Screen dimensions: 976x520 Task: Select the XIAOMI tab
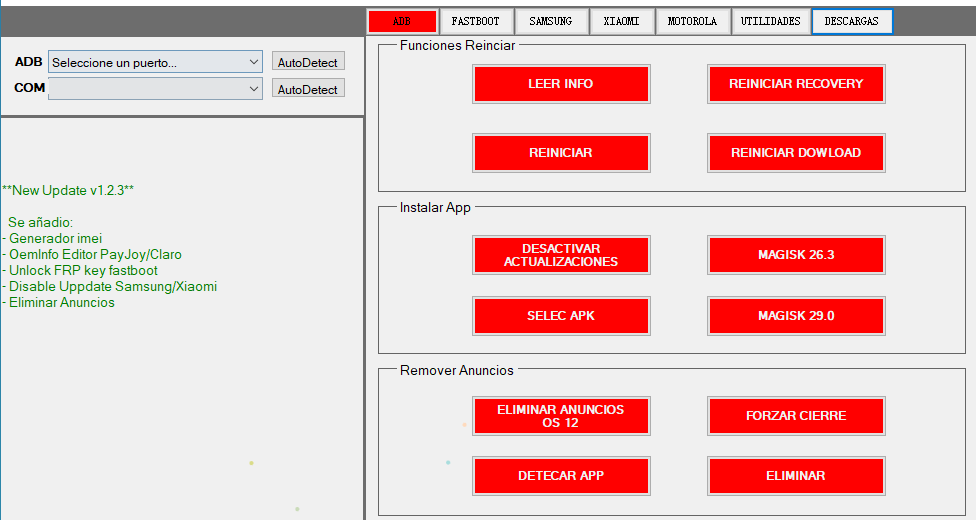point(621,21)
